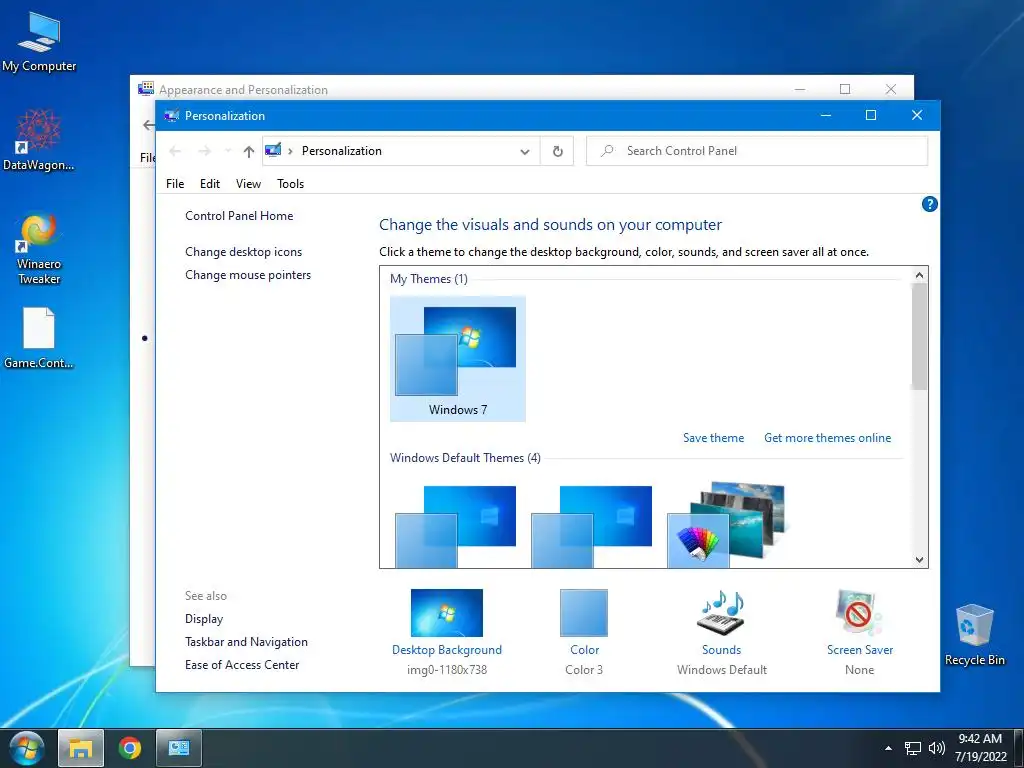Screen dimensions: 1024x768
Task: Click Save theme link
Action: tap(714, 438)
